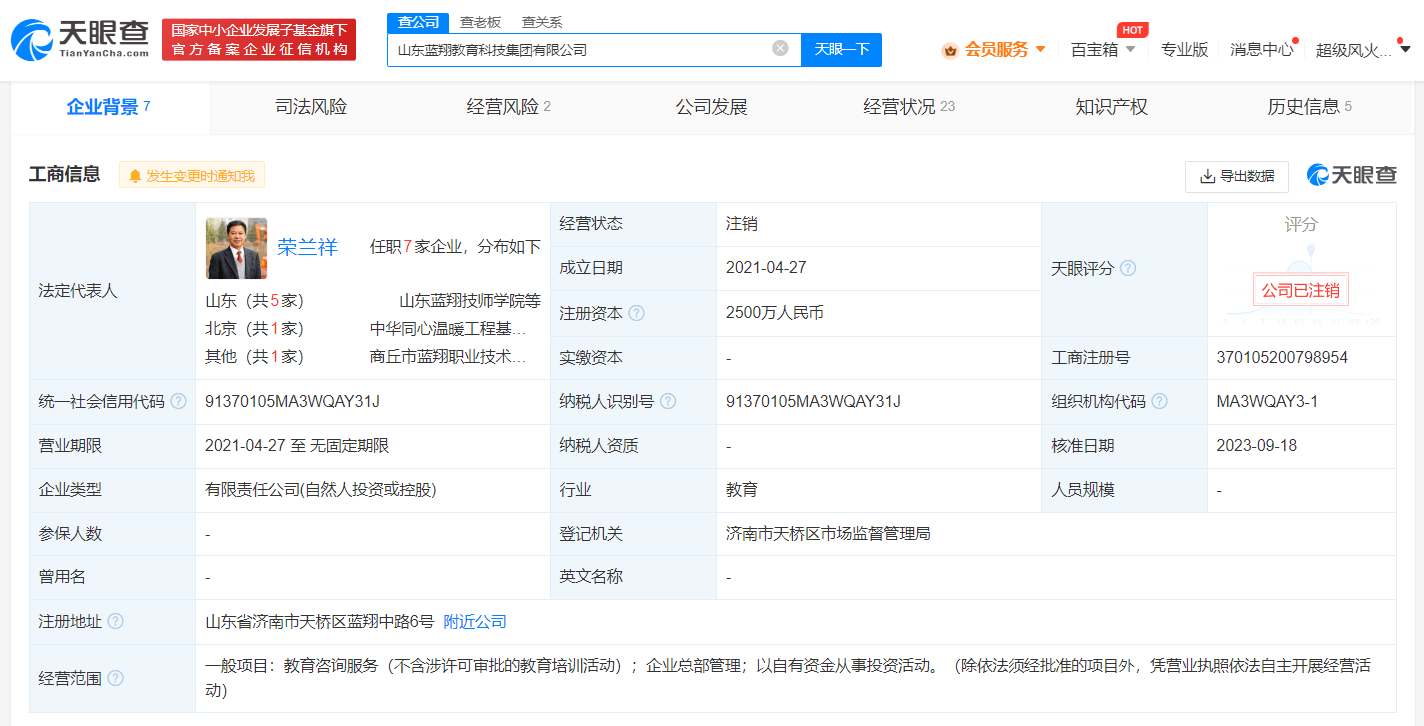Image resolution: width=1424 pixels, height=726 pixels.
Task: Click the TianYanCha logo in header
Action: pyautogui.click(x=80, y=39)
